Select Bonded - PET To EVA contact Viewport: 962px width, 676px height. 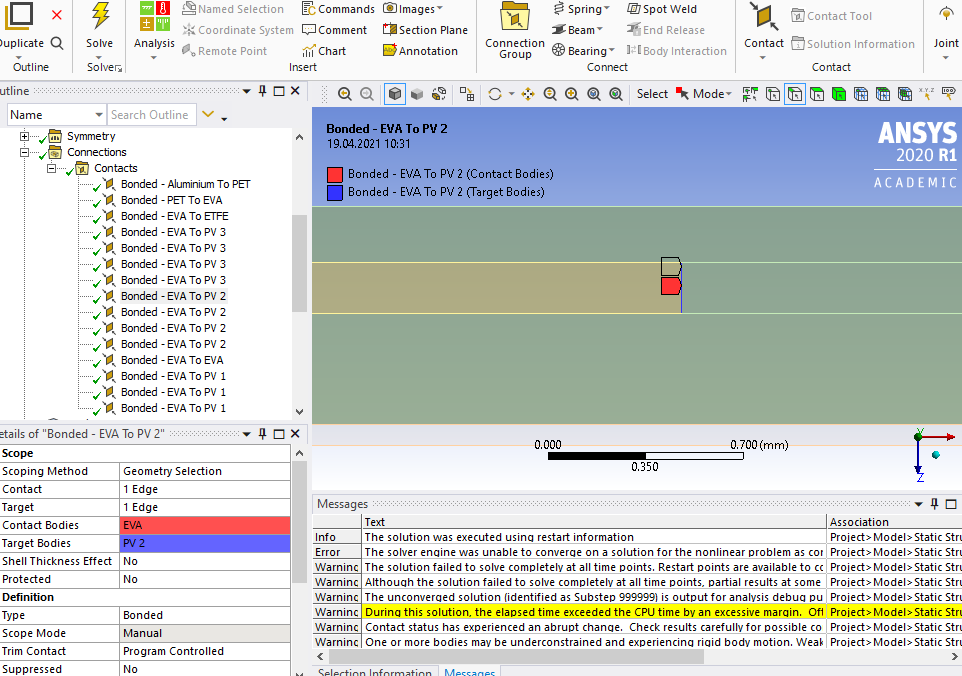171,200
